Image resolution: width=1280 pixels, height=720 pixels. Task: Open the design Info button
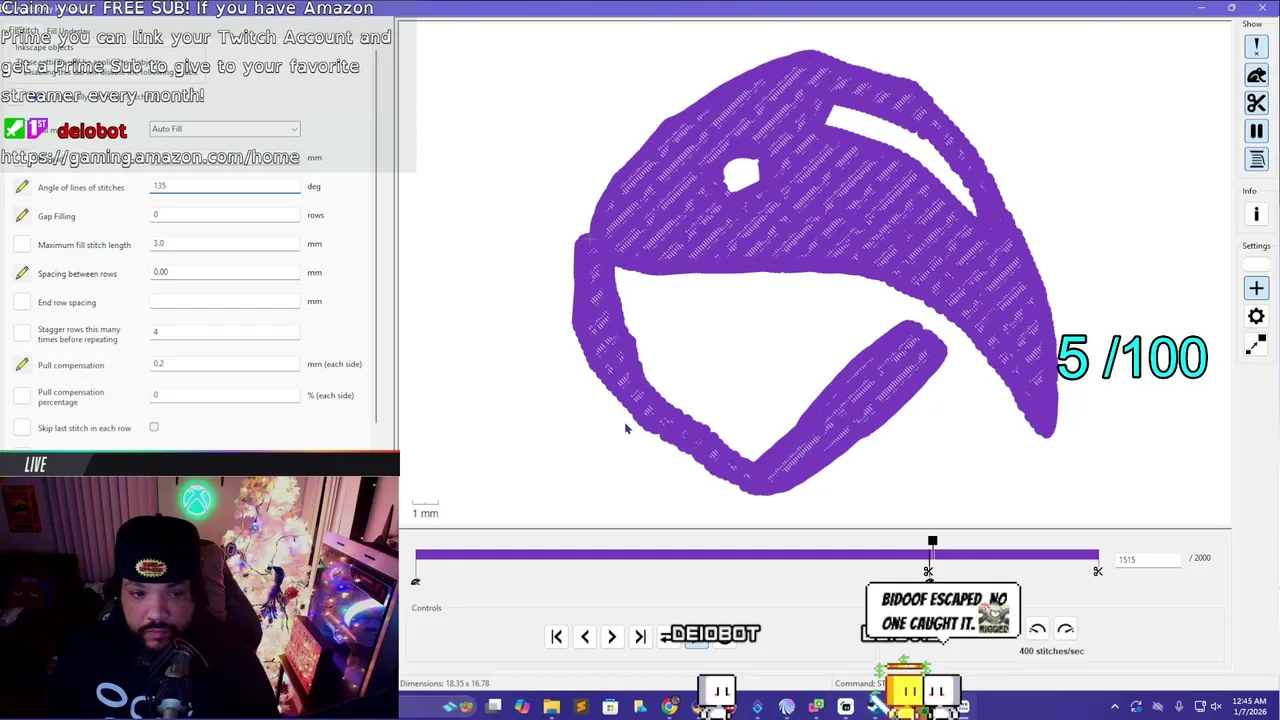pos(1256,214)
